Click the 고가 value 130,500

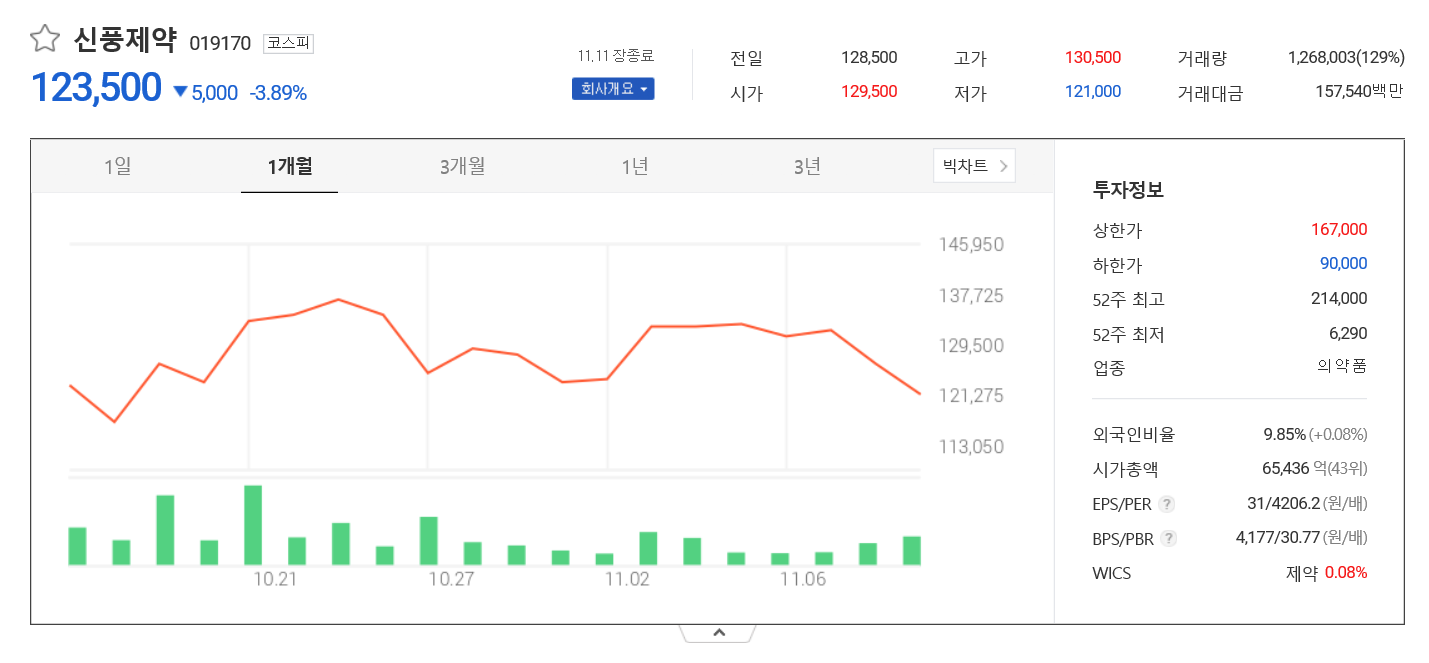[1093, 58]
